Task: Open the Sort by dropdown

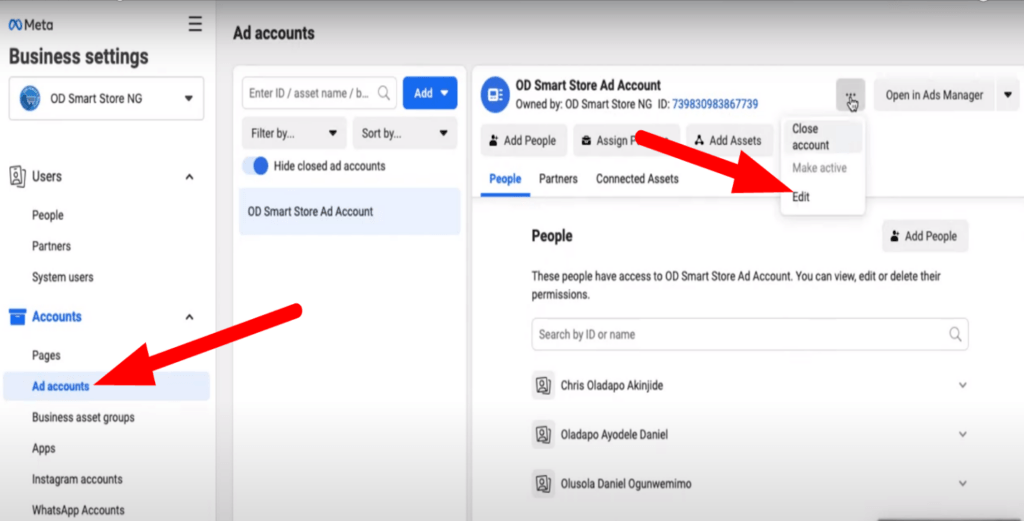Action: pos(405,133)
